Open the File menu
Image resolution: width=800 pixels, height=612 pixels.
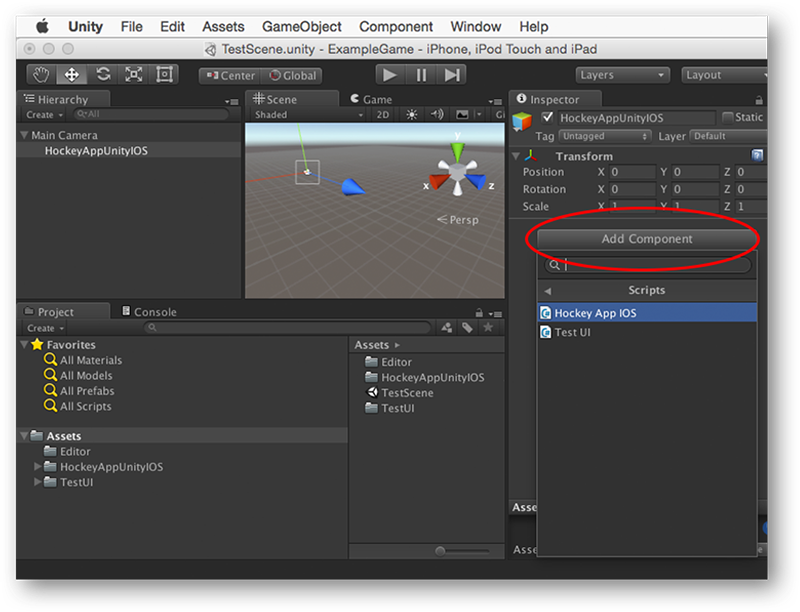tap(132, 27)
